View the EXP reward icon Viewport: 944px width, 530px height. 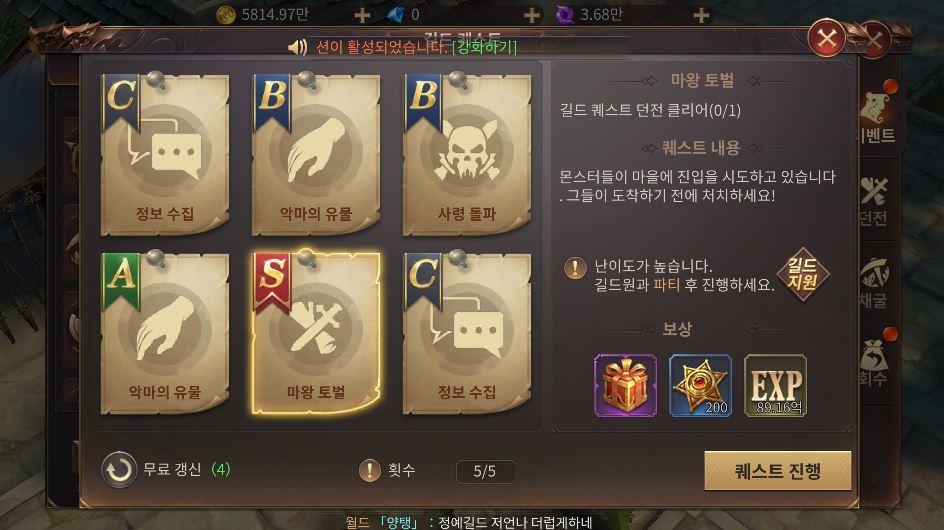pos(775,385)
